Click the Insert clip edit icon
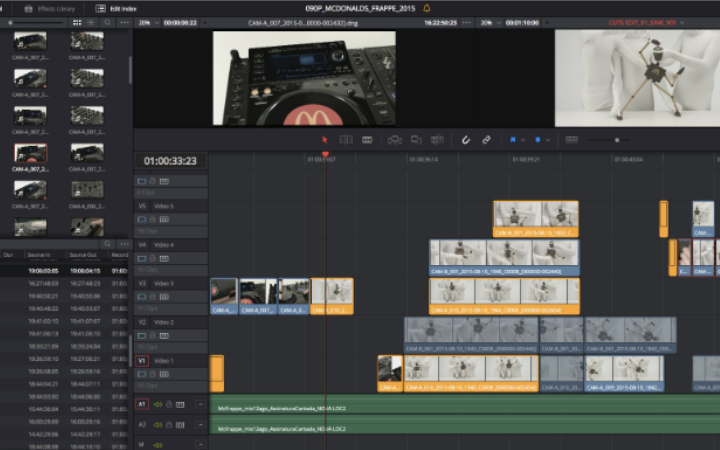Image resolution: width=720 pixels, height=450 pixels. [x=394, y=140]
